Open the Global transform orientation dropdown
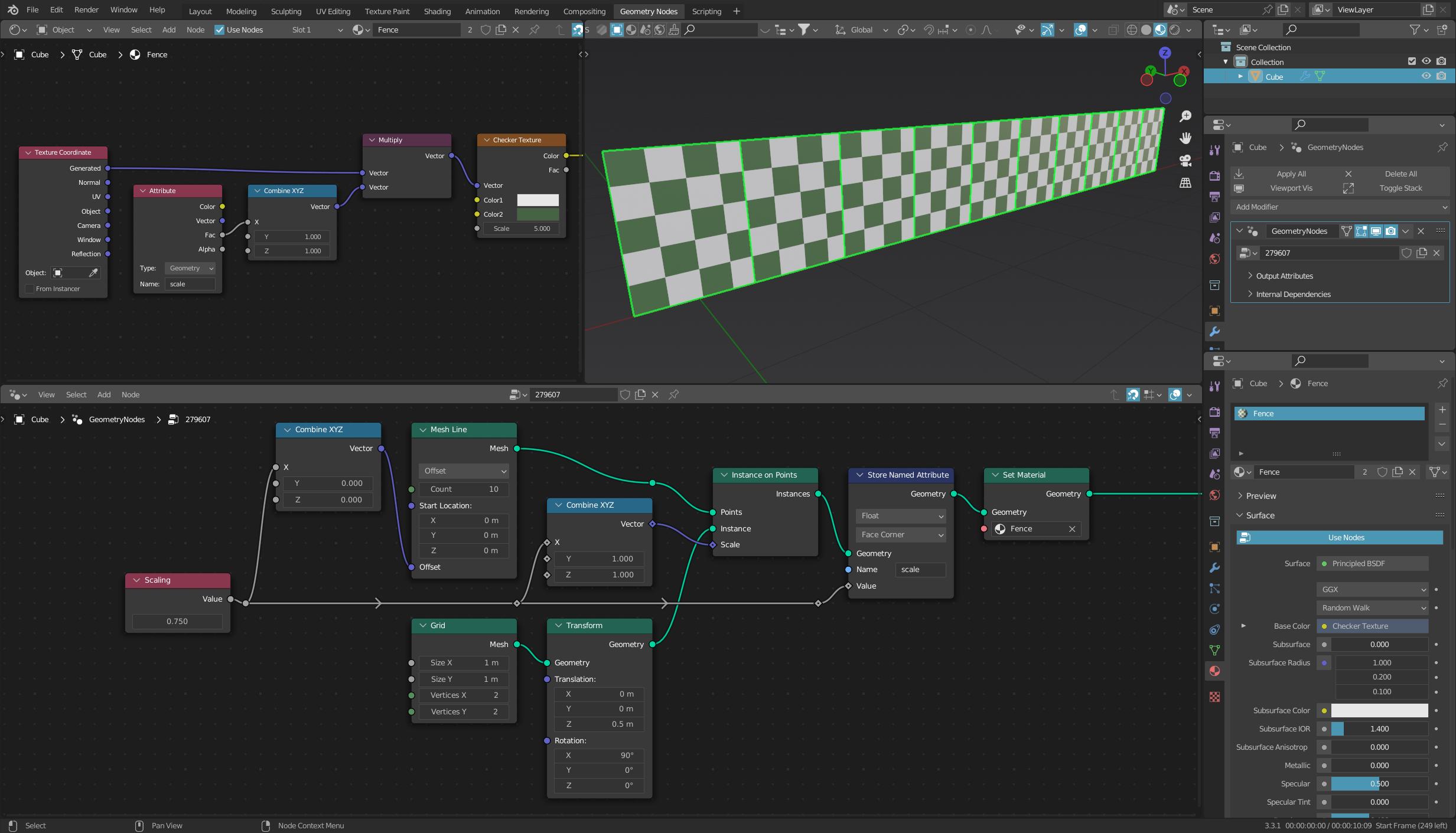This screenshot has height=833, width=1456. [x=861, y=30]
